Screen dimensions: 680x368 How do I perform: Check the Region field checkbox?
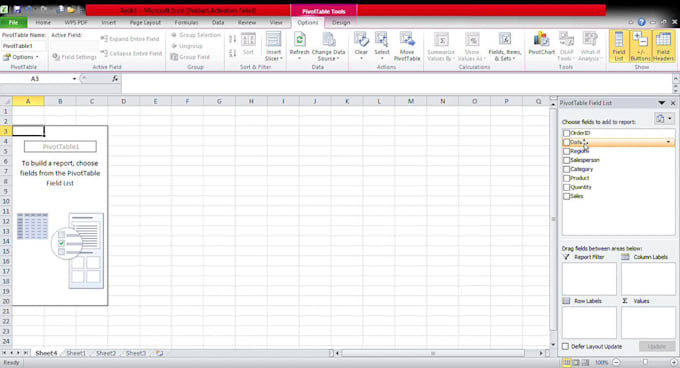point(566,151)
